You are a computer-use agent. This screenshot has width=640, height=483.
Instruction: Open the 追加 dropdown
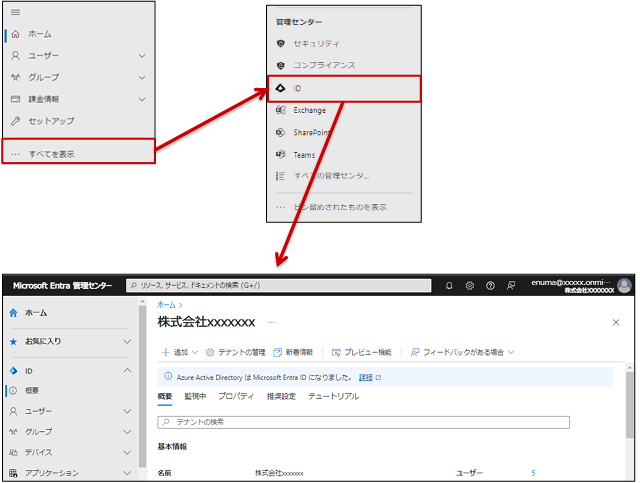click(x=180, y=352)
